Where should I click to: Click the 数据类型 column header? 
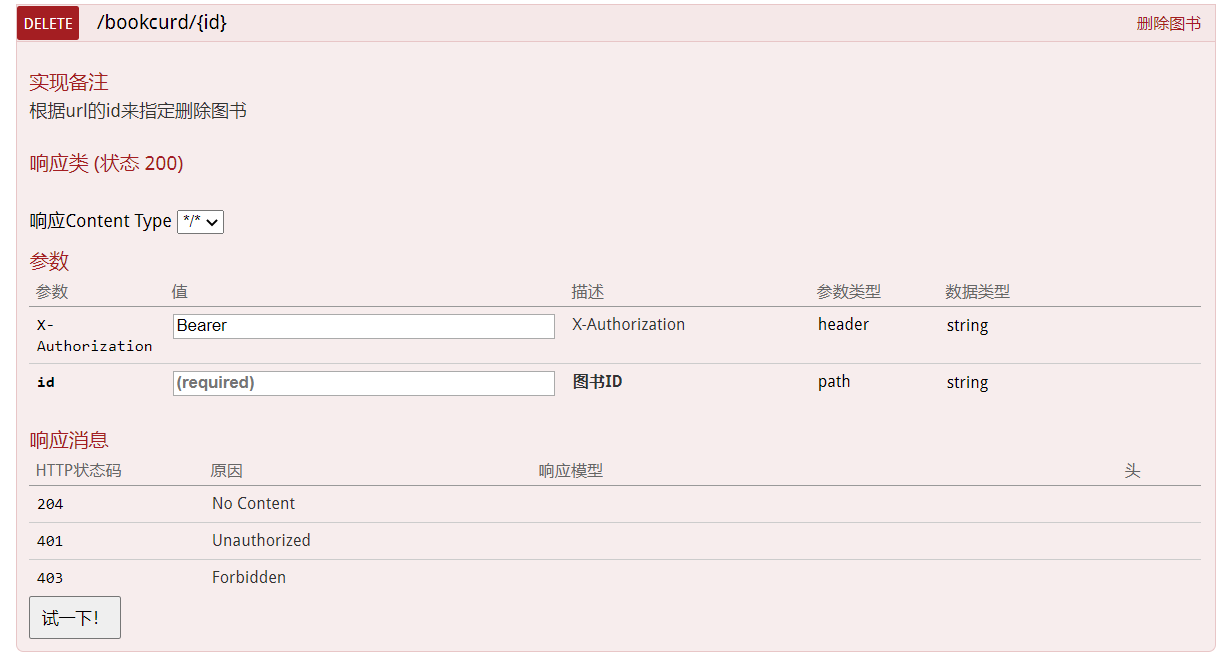pyautogui.click(x=978, y=292)
